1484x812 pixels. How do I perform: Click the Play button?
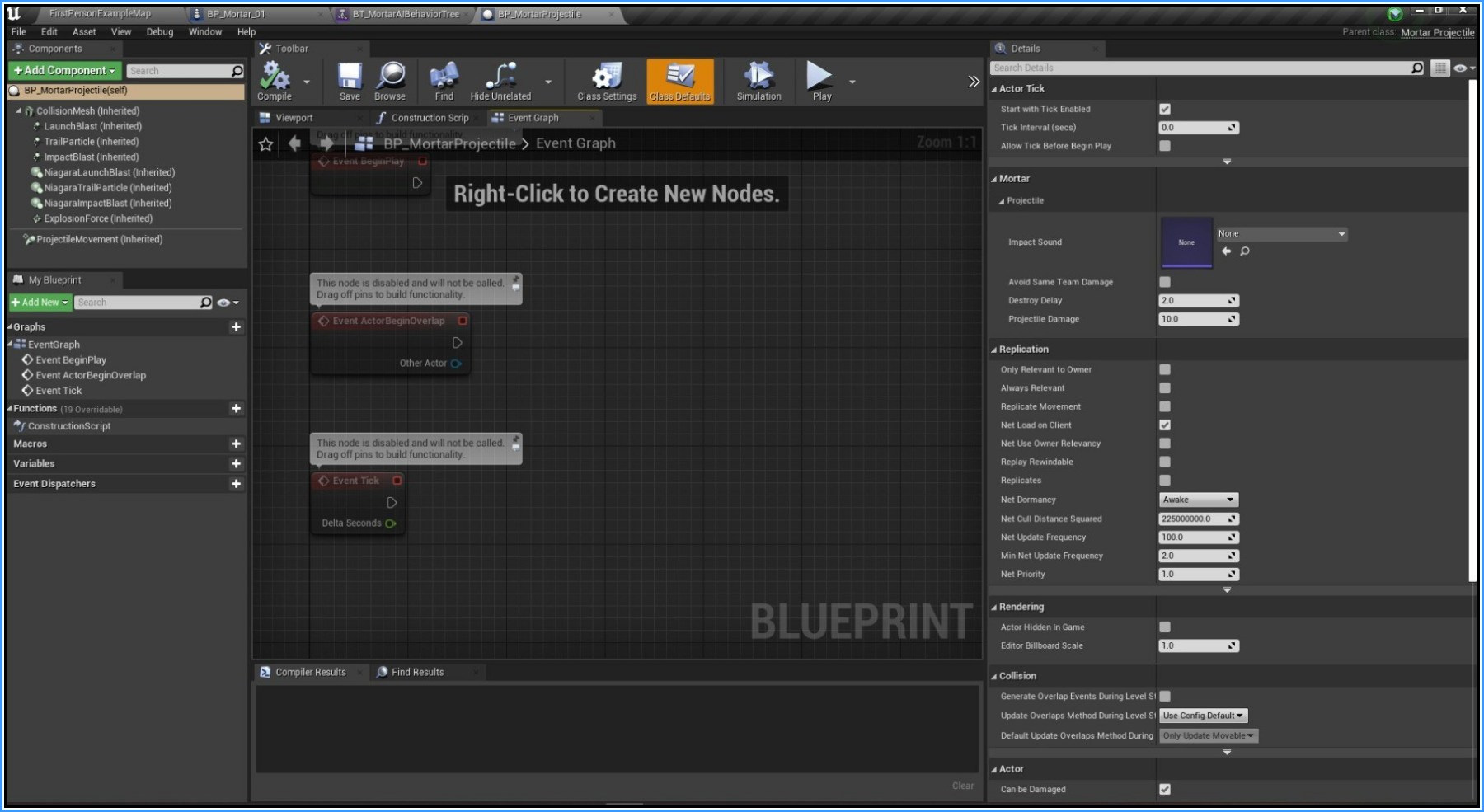821,81
